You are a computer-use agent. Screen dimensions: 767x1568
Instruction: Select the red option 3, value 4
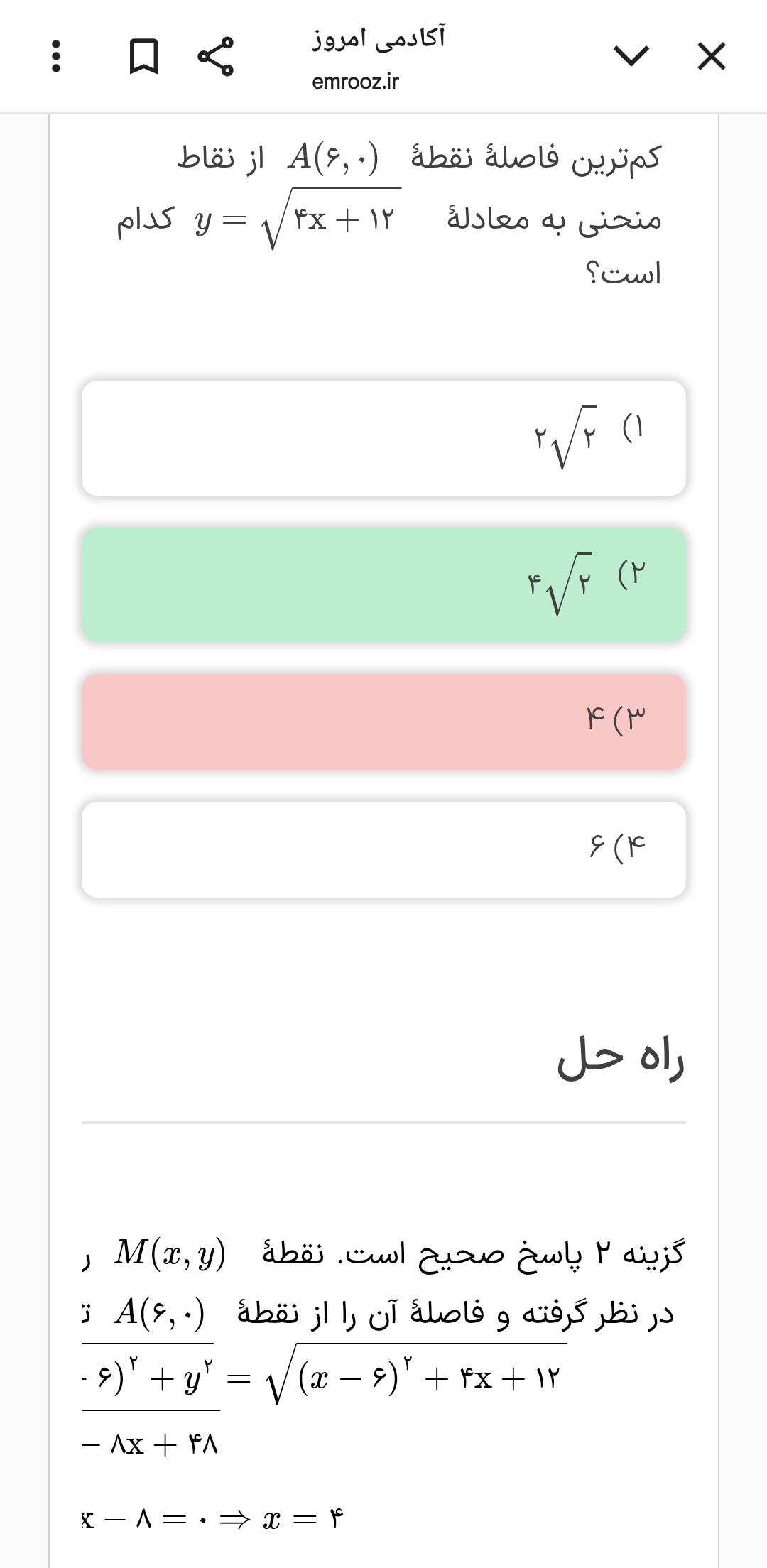click(x=383, y=722)
